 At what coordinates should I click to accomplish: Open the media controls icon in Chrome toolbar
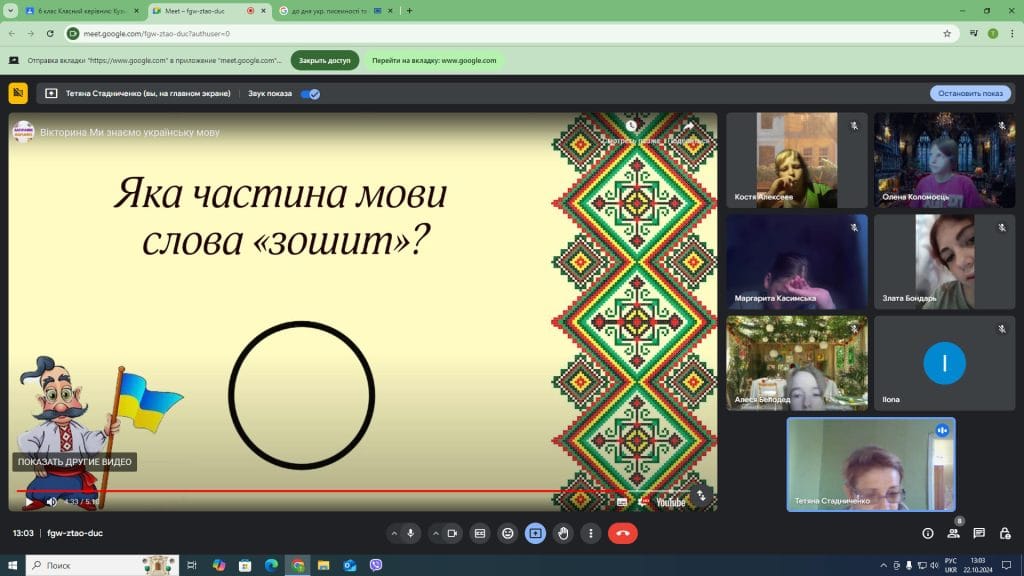[974, 33]
